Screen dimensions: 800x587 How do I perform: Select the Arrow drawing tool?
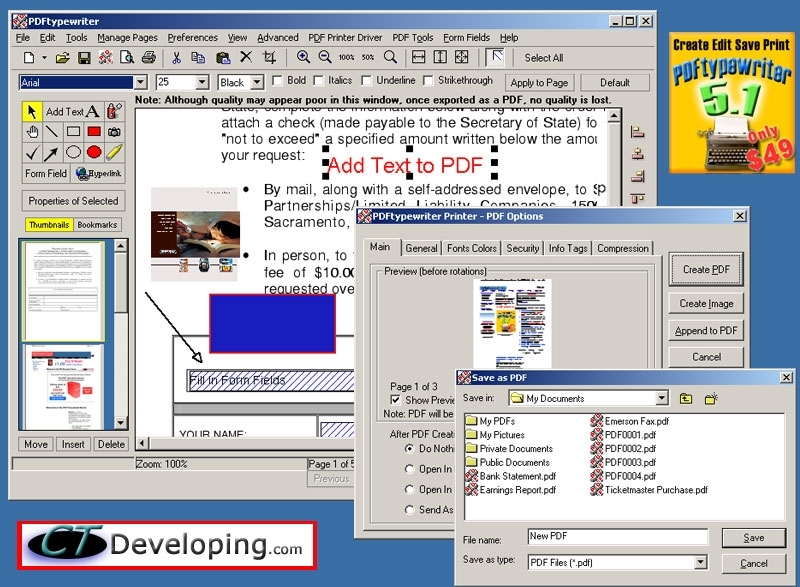[52, 152]
